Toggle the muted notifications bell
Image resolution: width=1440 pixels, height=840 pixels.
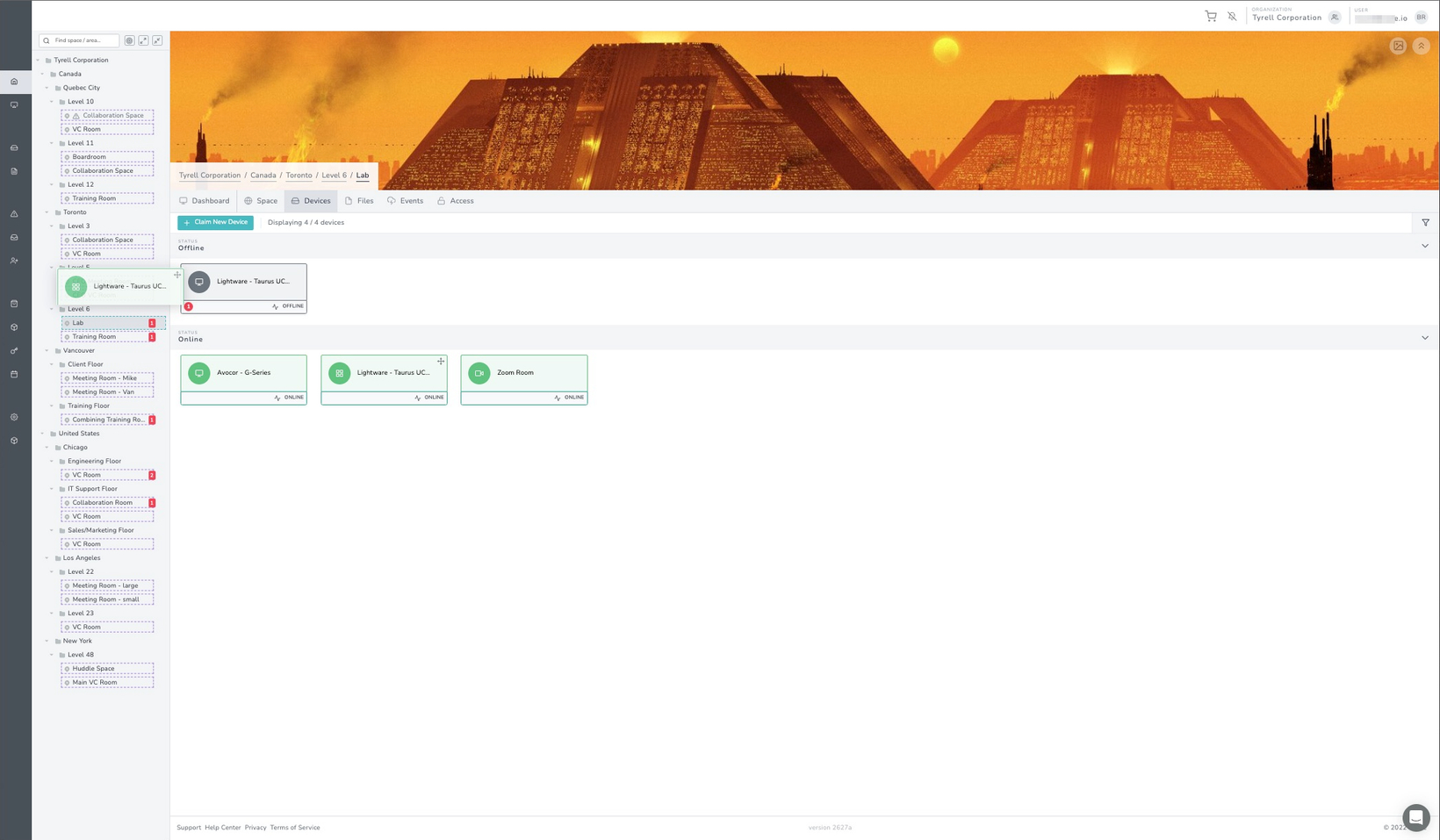[1232, 16]
